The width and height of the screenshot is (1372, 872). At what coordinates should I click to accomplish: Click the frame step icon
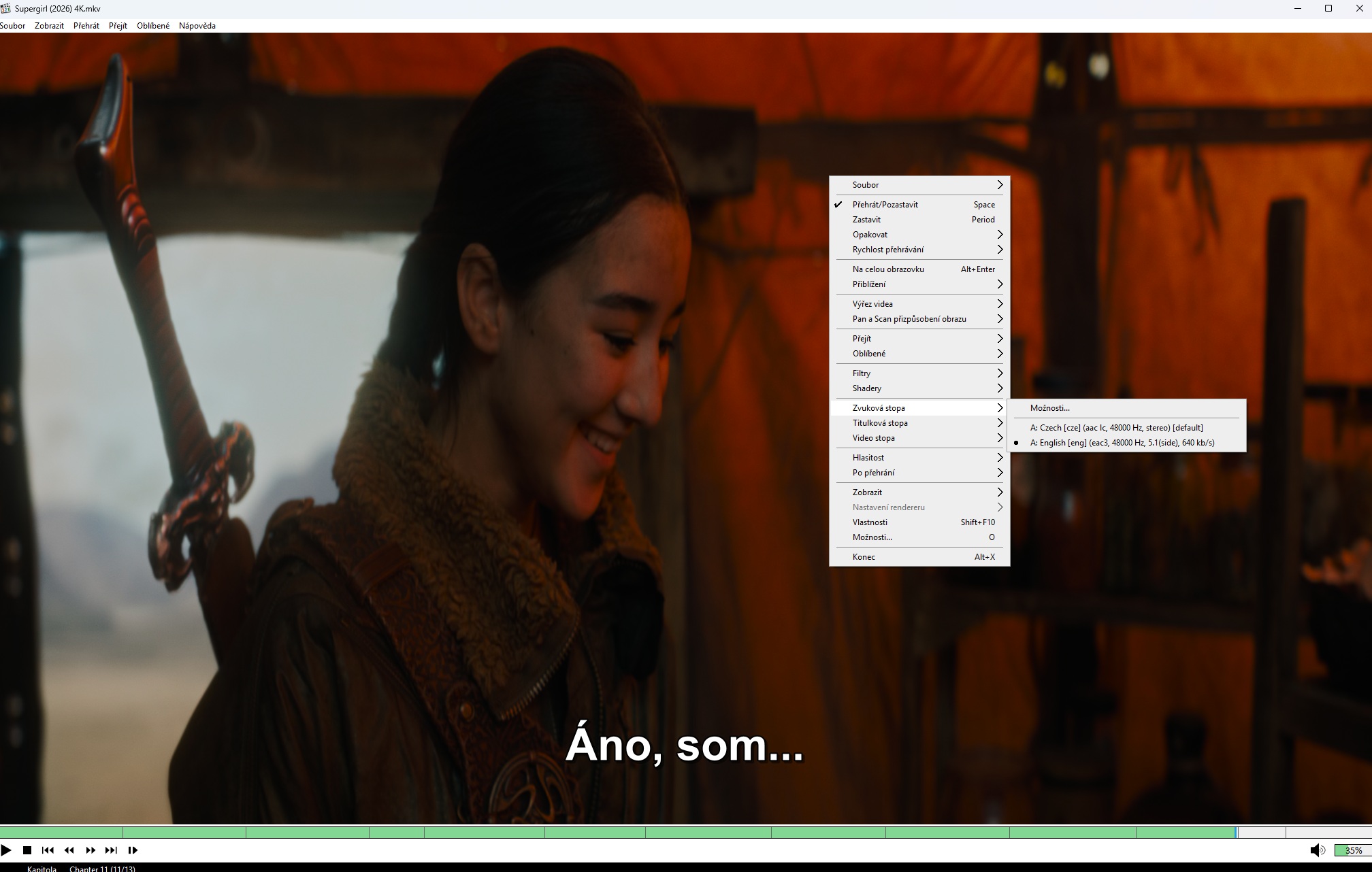click(x=133, y=850)
